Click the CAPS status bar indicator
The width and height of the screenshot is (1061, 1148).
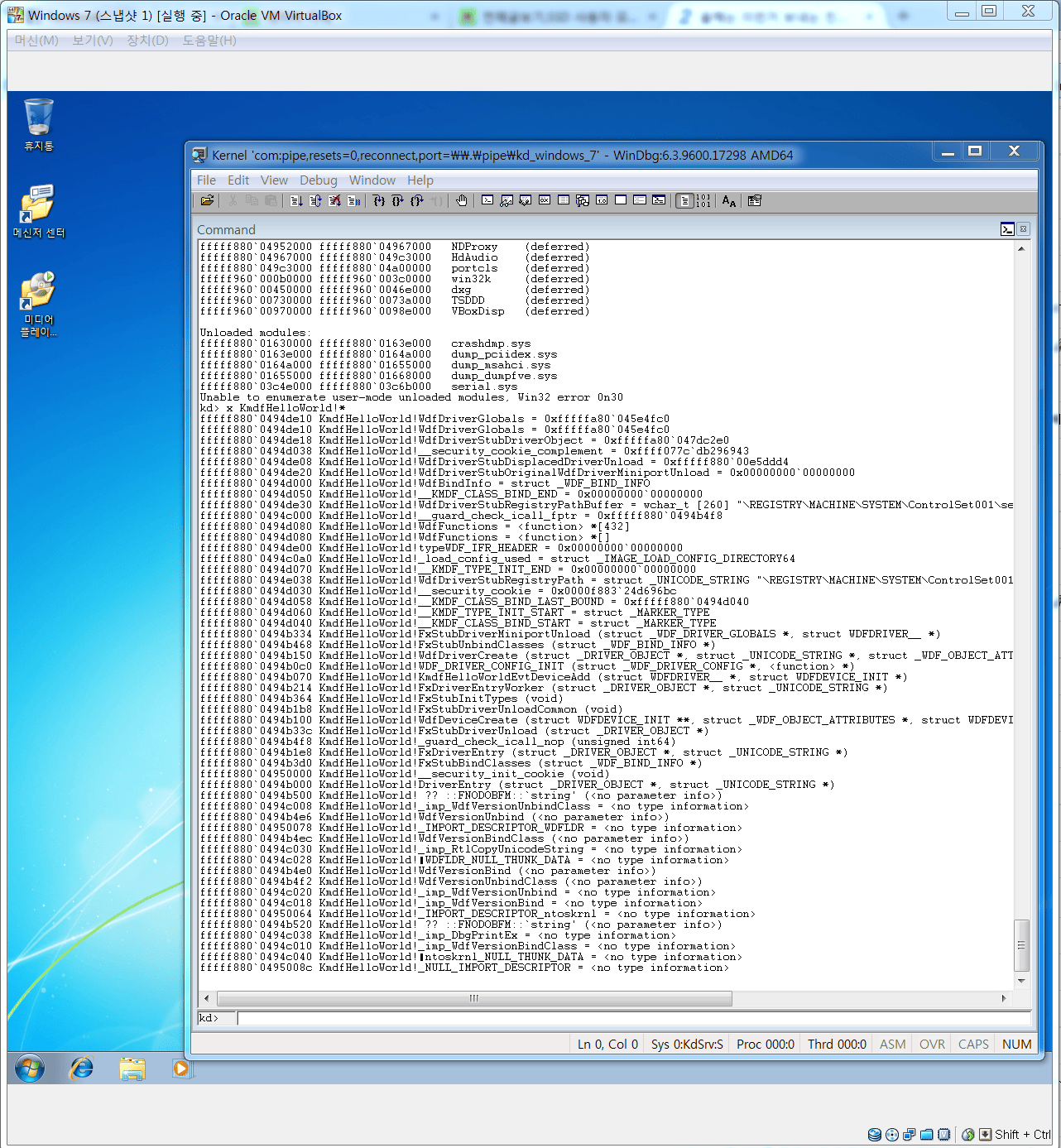(973, 1044)
